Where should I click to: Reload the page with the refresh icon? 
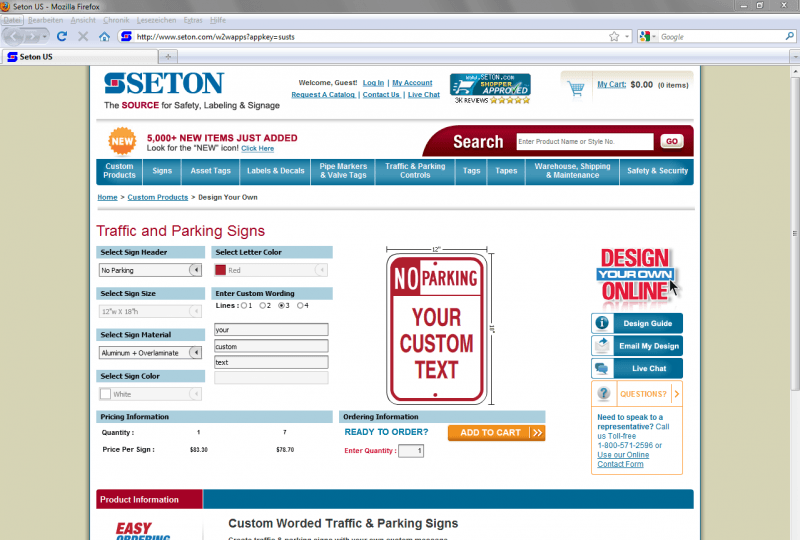(x=62, y=37)
